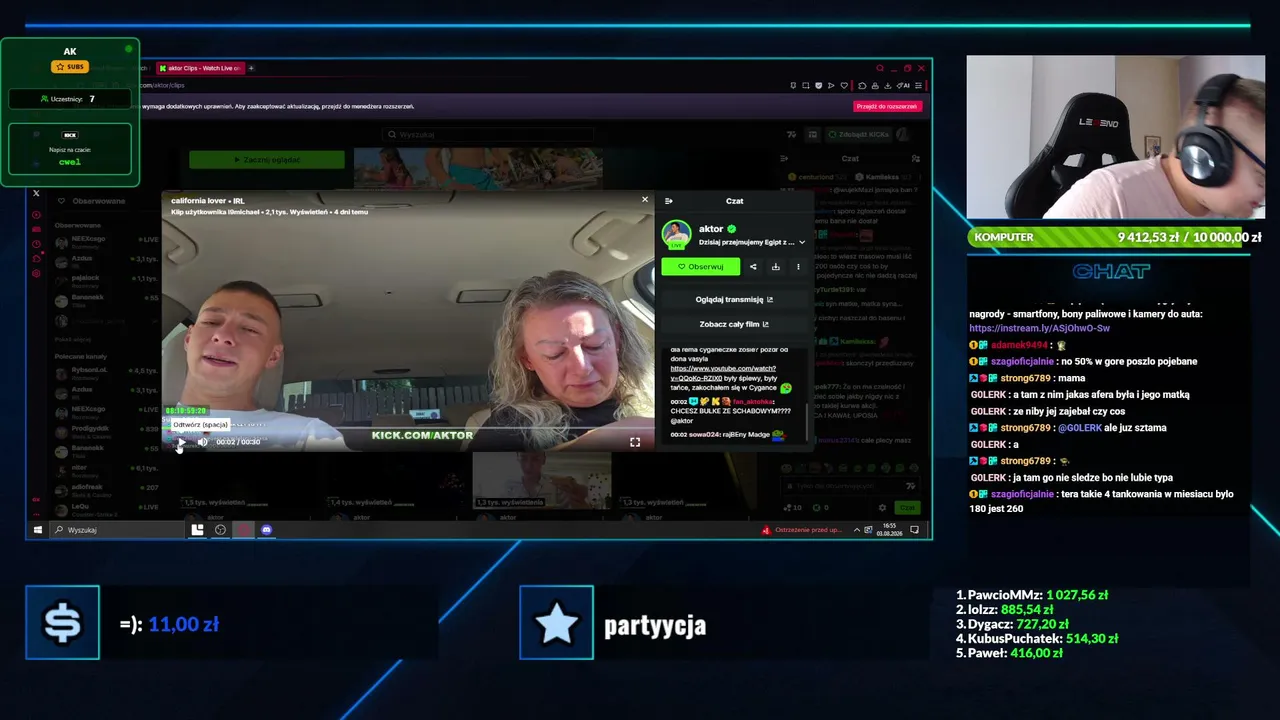Screen dimensions: 1280x720
Task: Open the white app icon on taskbar
Action: pos(197,530)
